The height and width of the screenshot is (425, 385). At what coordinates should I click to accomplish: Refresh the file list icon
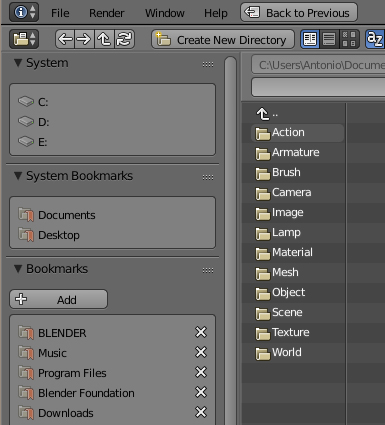(125, 39)
